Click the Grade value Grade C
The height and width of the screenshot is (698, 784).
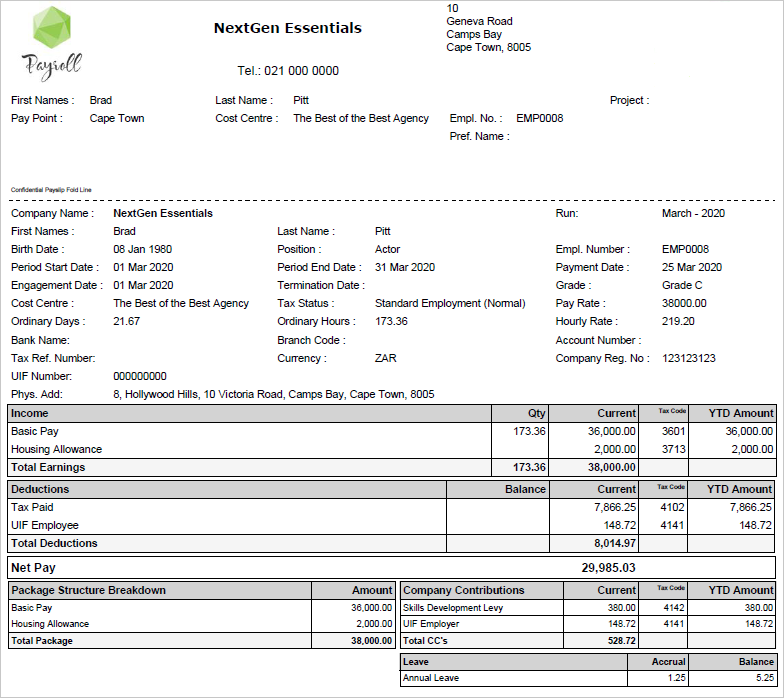click(x=682, y=285)
